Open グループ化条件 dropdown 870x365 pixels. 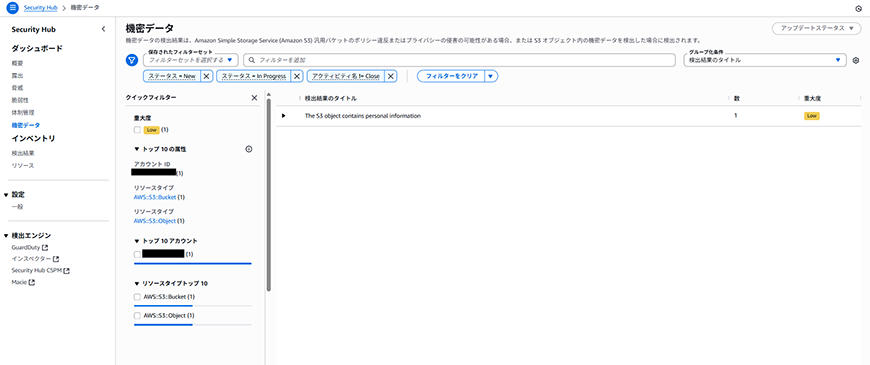click(x=765, y=60)
